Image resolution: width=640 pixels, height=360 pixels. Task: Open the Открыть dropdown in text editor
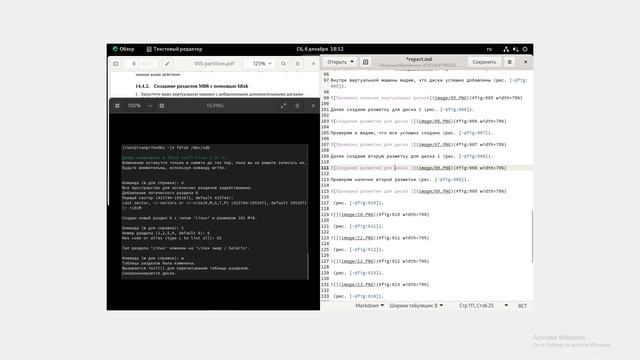click(x=340, y=62)
